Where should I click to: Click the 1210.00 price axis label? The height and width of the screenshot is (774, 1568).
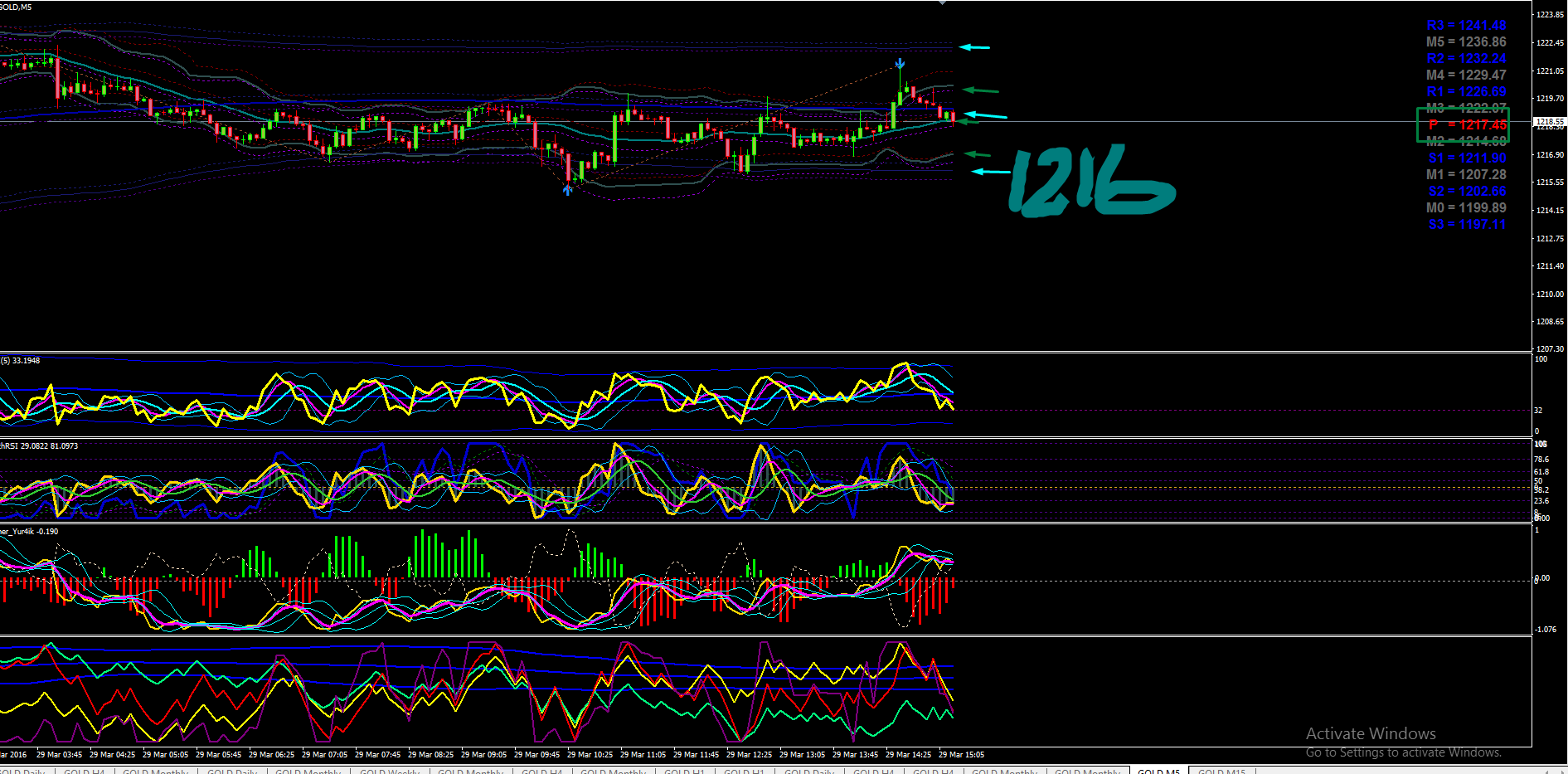[x=1550, y=294]
